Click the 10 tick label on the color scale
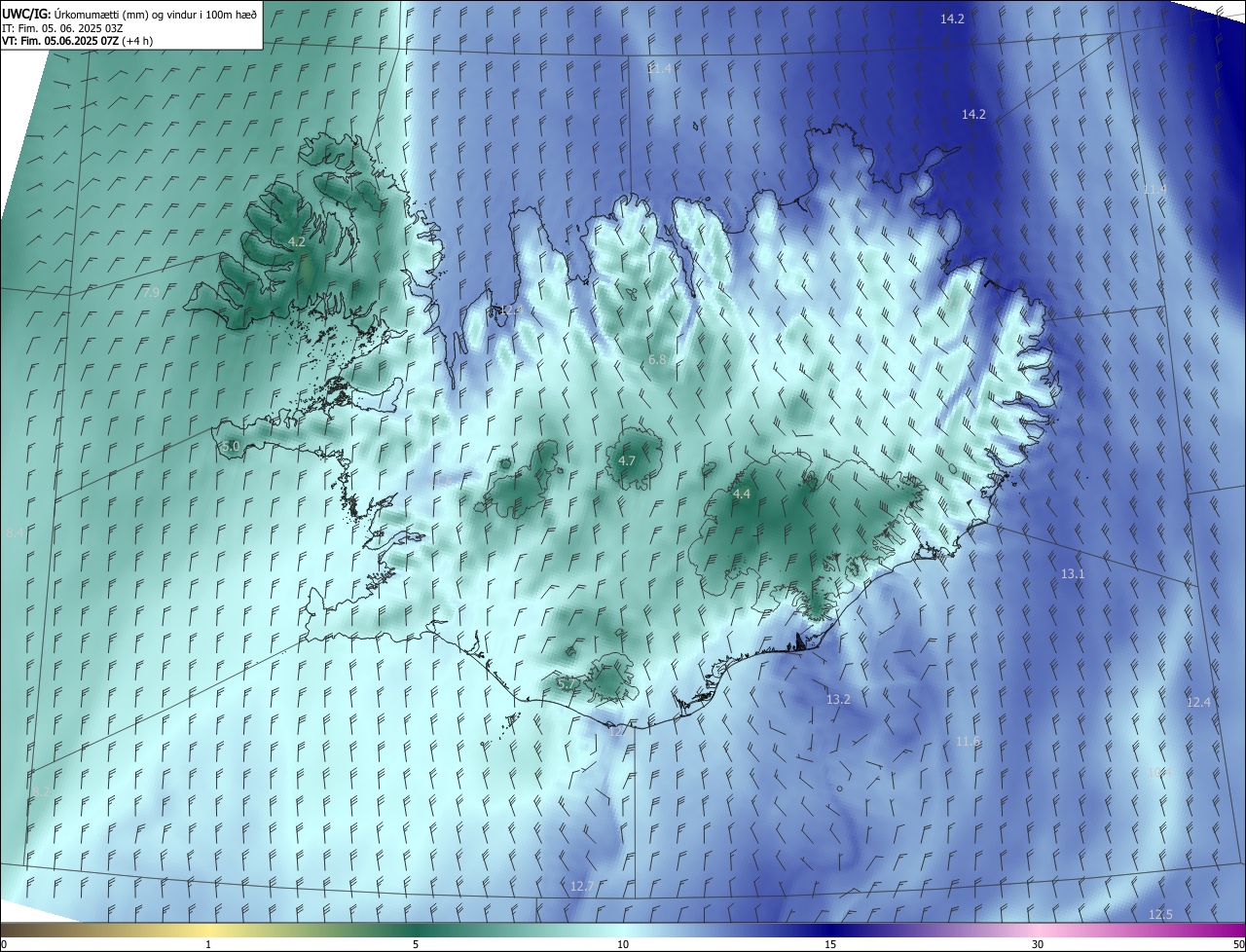The width and height of the screenshot is (1246, 952). pos(623,944)
